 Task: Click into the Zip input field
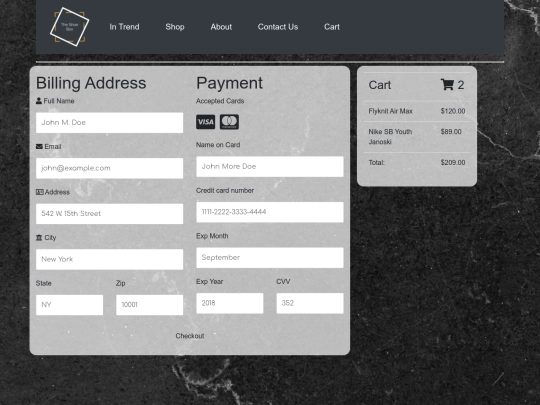click(x=149, y=305)
